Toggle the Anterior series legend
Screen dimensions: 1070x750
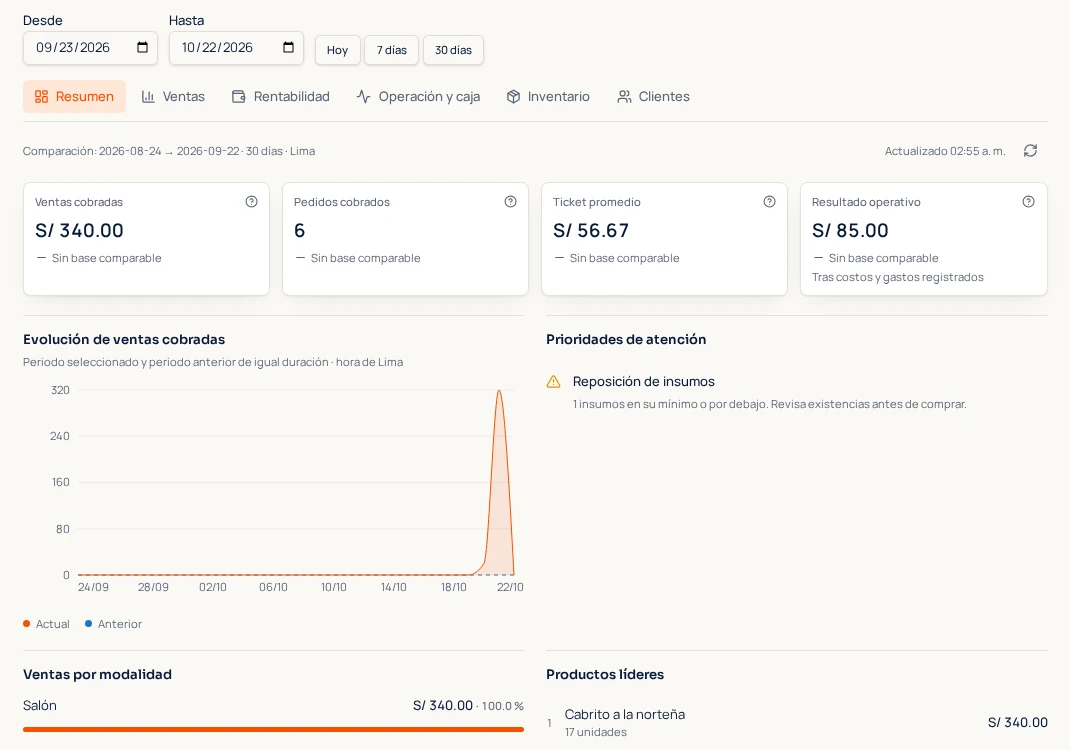pos(113,624)
